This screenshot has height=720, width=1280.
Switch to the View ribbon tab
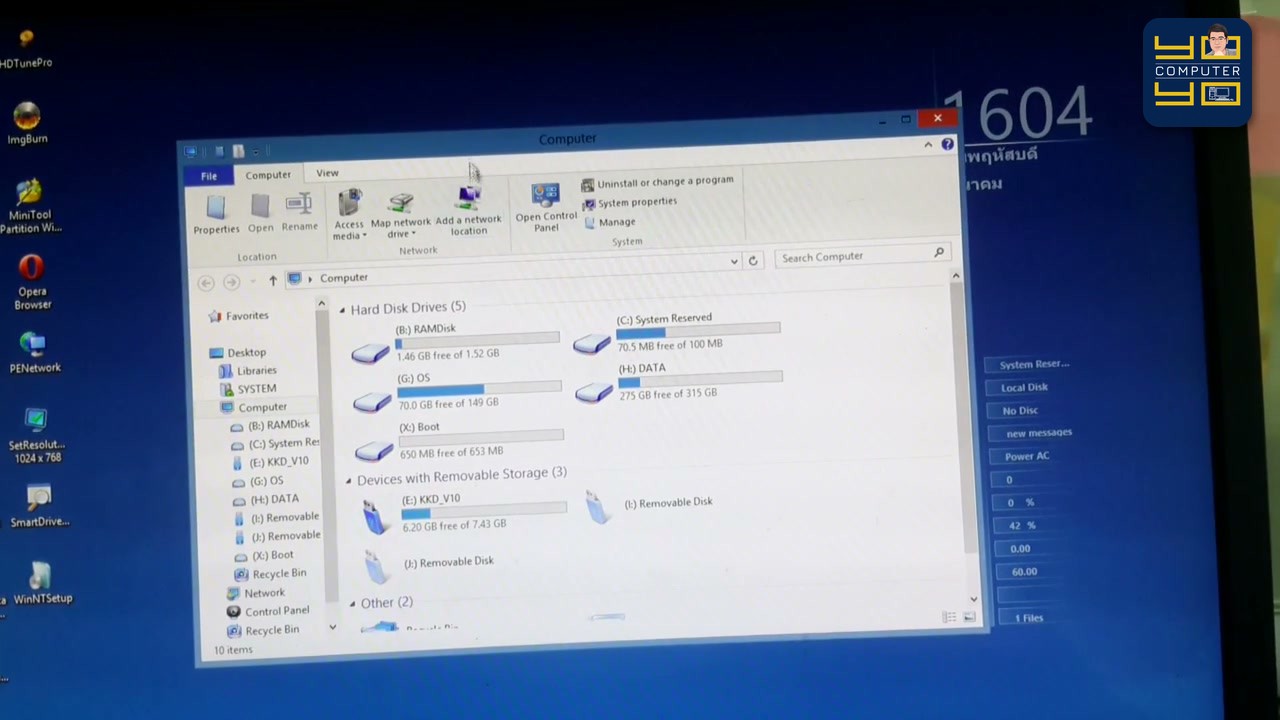click(x=327, y=173)
